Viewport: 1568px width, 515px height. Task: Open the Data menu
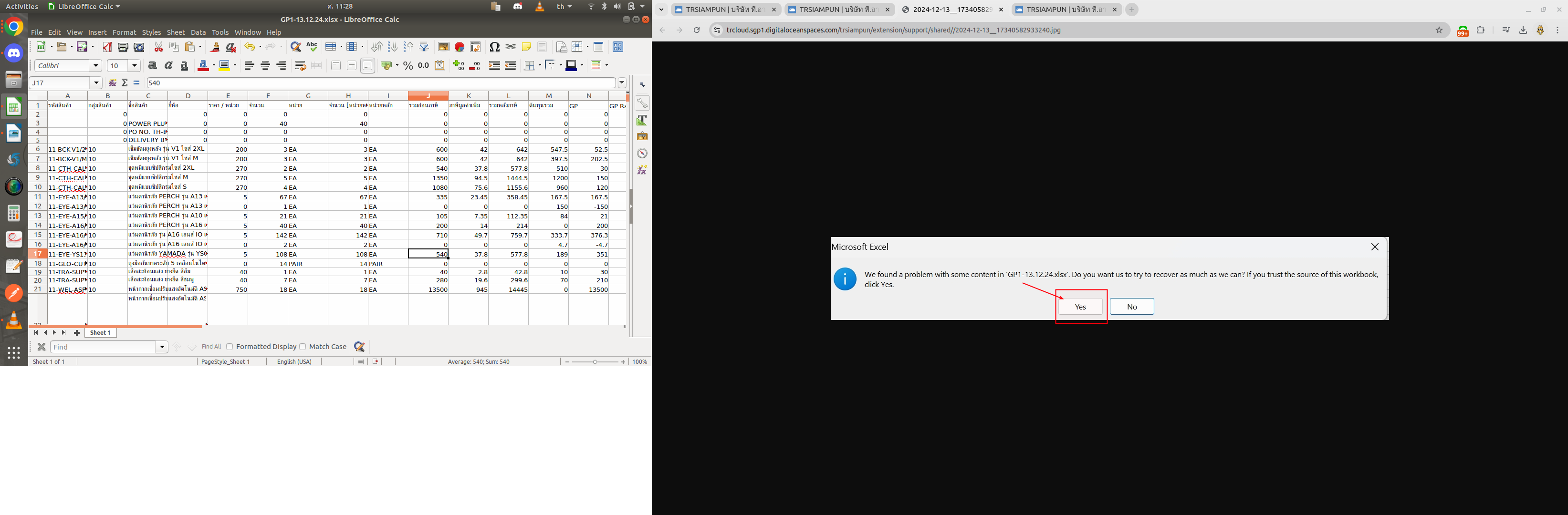(x=198, y=32)
